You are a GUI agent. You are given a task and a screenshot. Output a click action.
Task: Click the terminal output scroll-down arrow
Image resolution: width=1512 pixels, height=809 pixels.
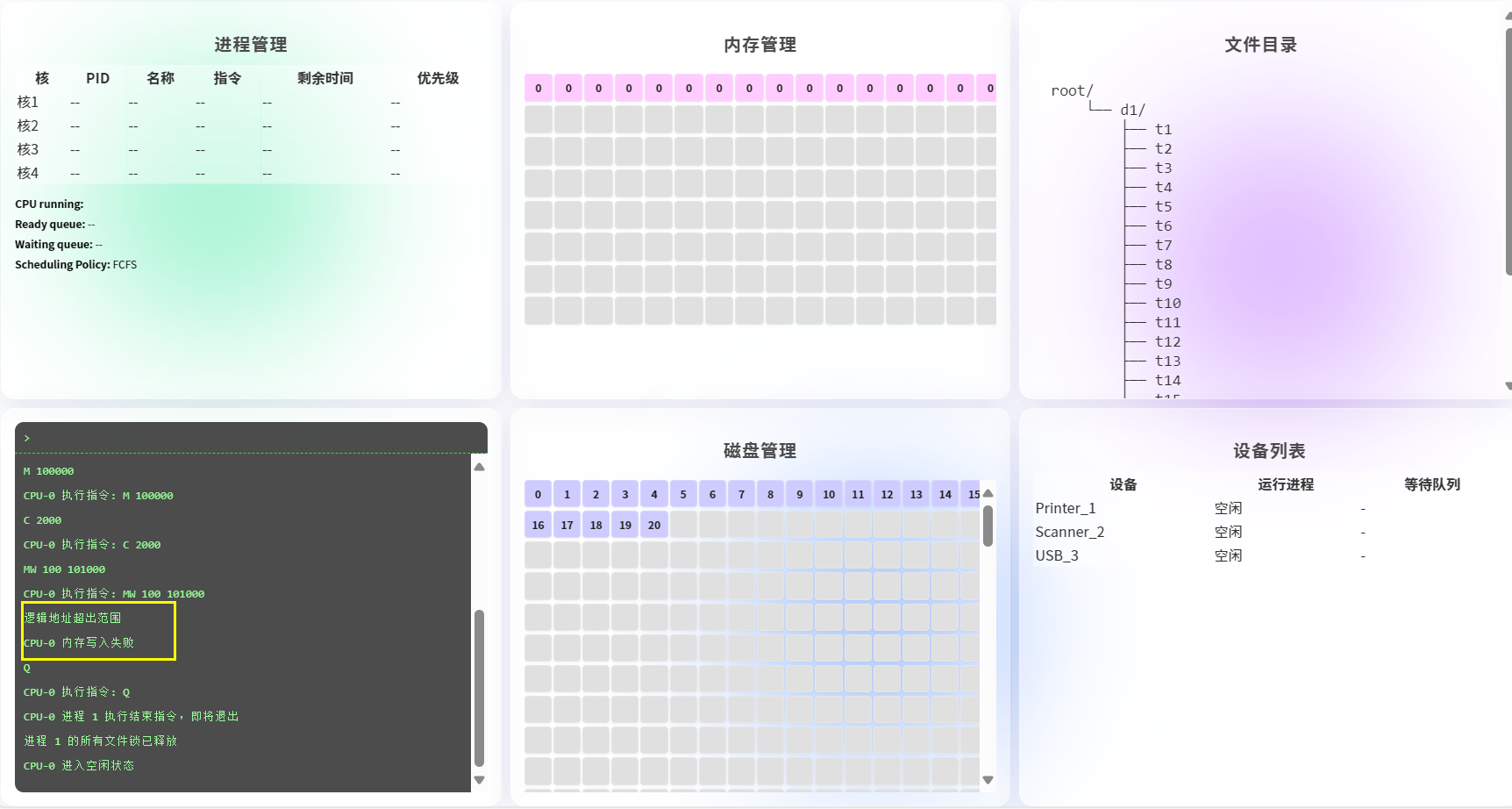tap(479, 779)
